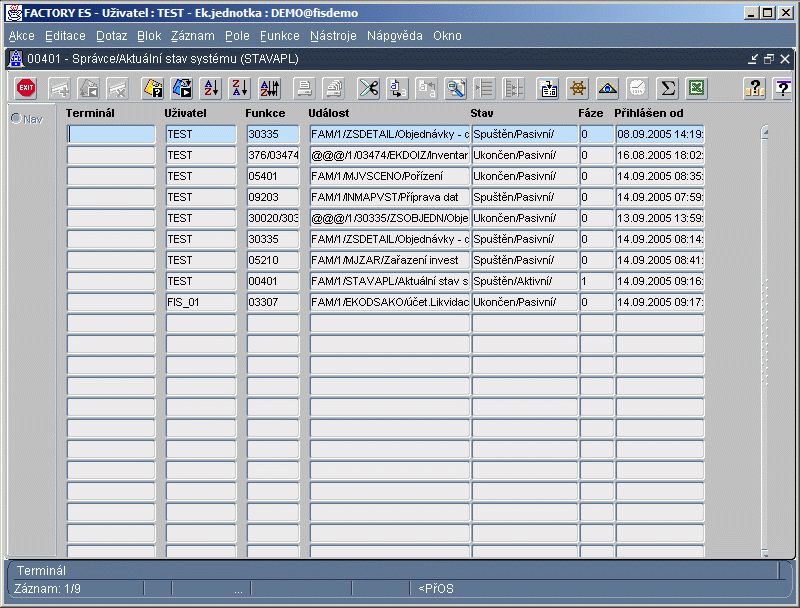800x608 pixels.
Task: Open the Okno menu
Action: point(447,36)
